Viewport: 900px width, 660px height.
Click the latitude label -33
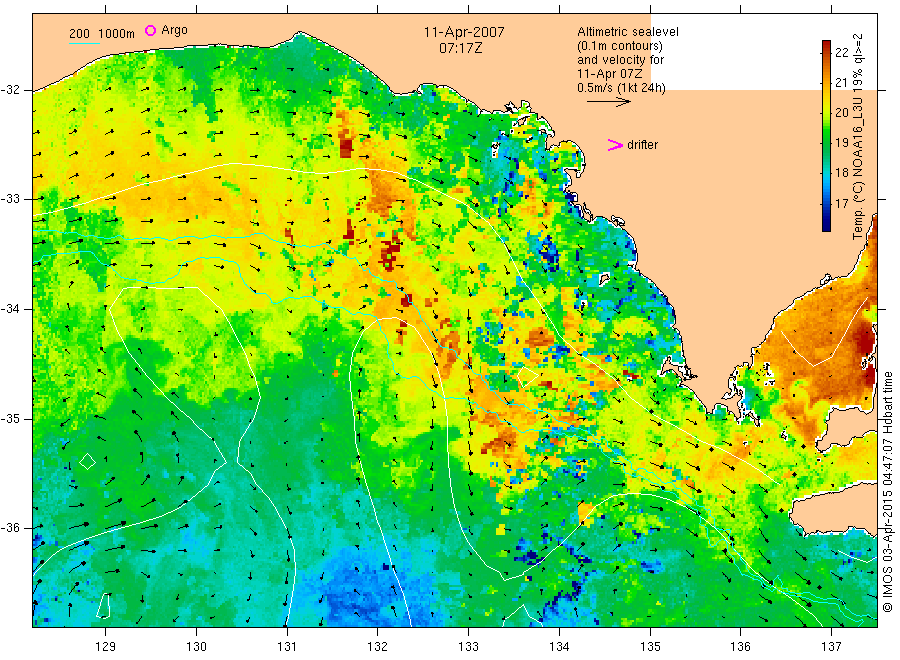10,199
